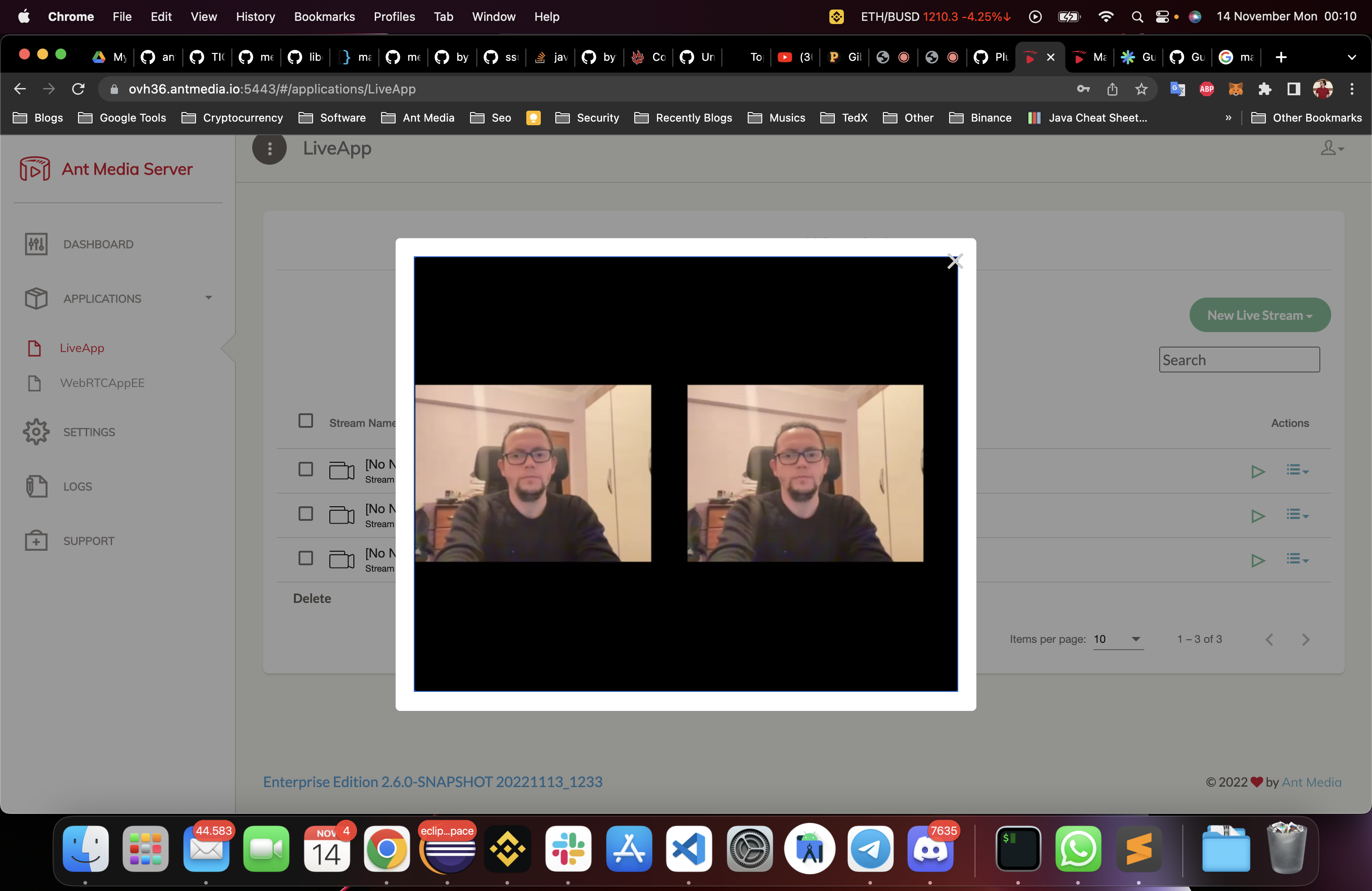Open the Logs sidebar icon
Image resolution: width=1372 pixels, height=891 pixels.
[36, 486]
